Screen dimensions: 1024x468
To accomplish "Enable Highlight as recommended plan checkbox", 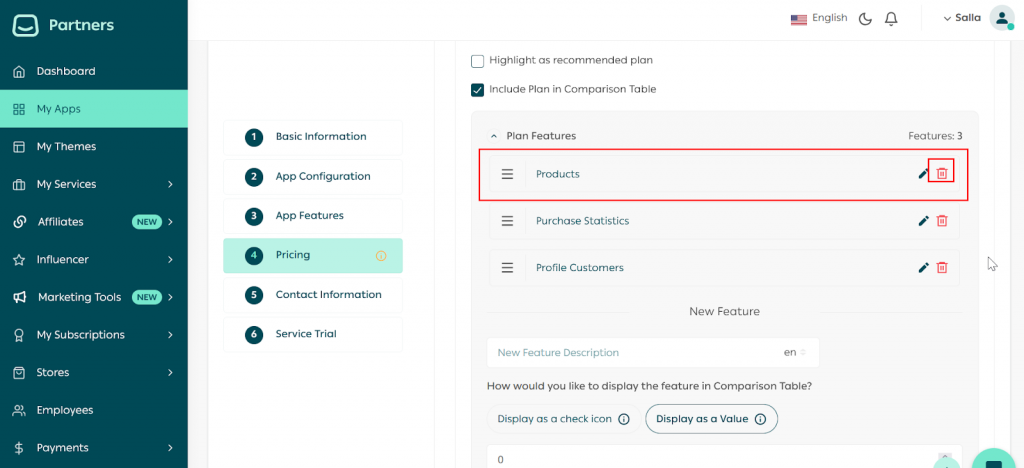I will 477,61.
